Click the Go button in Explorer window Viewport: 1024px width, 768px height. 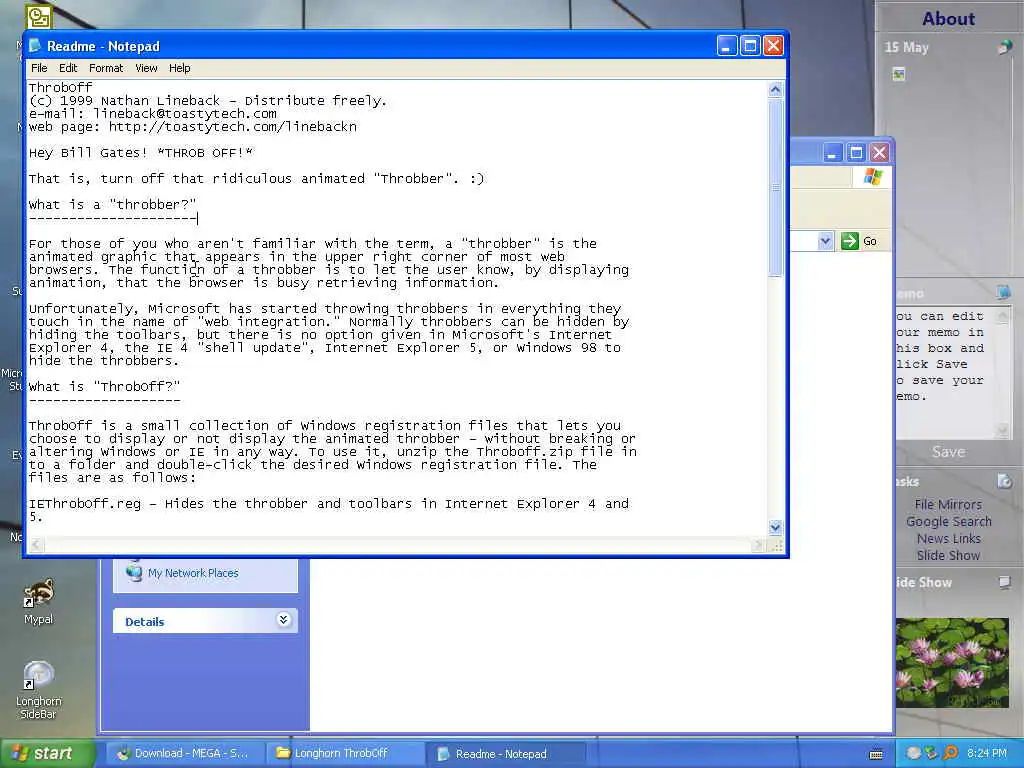point(859,241)
